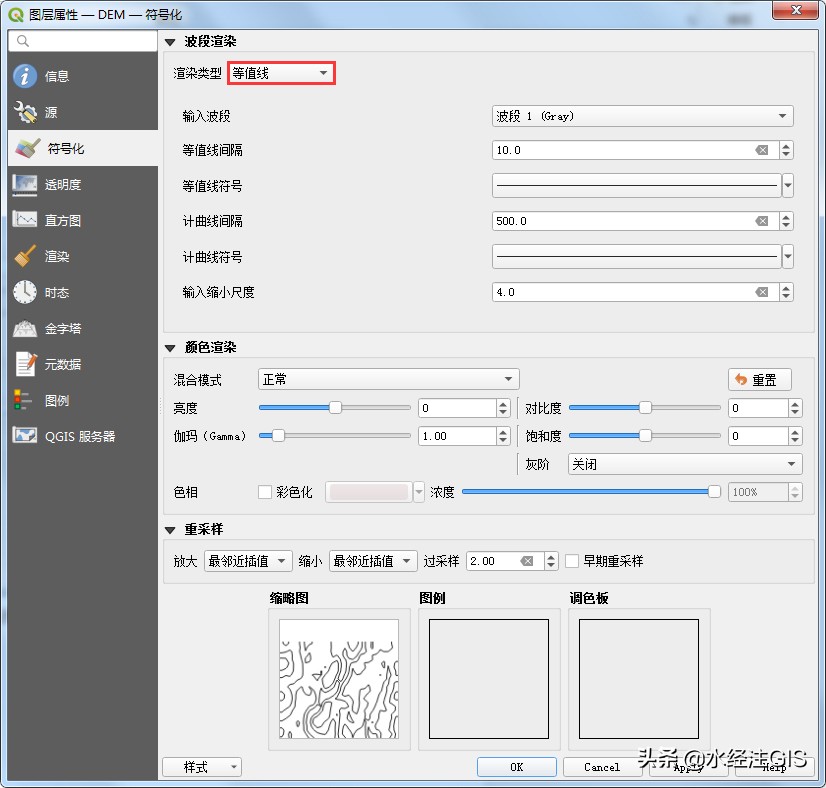
Task: Open the 等值线符号 line symbol dropdown arrow
Action: click(788, 185)
